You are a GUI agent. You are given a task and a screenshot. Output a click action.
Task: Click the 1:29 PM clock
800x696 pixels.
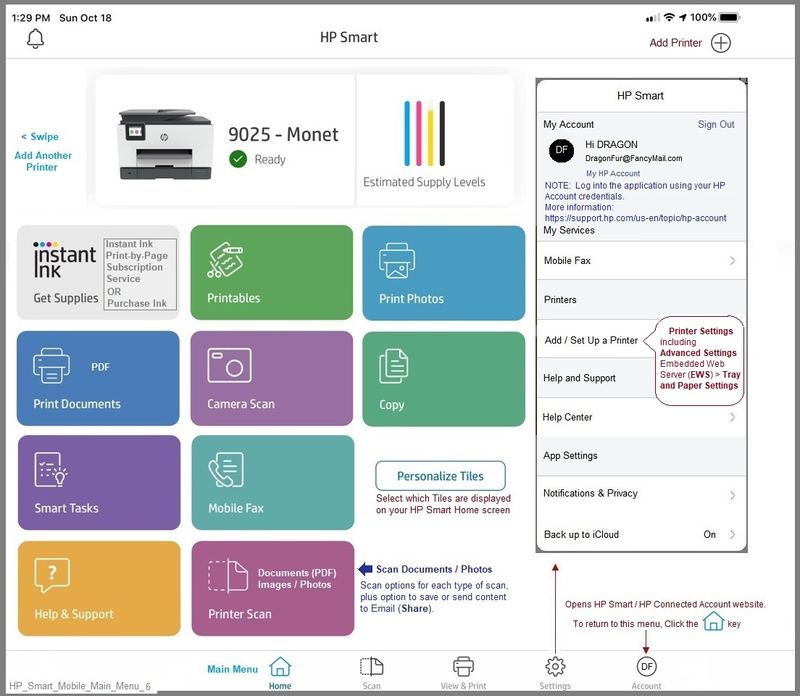(31, 18)
